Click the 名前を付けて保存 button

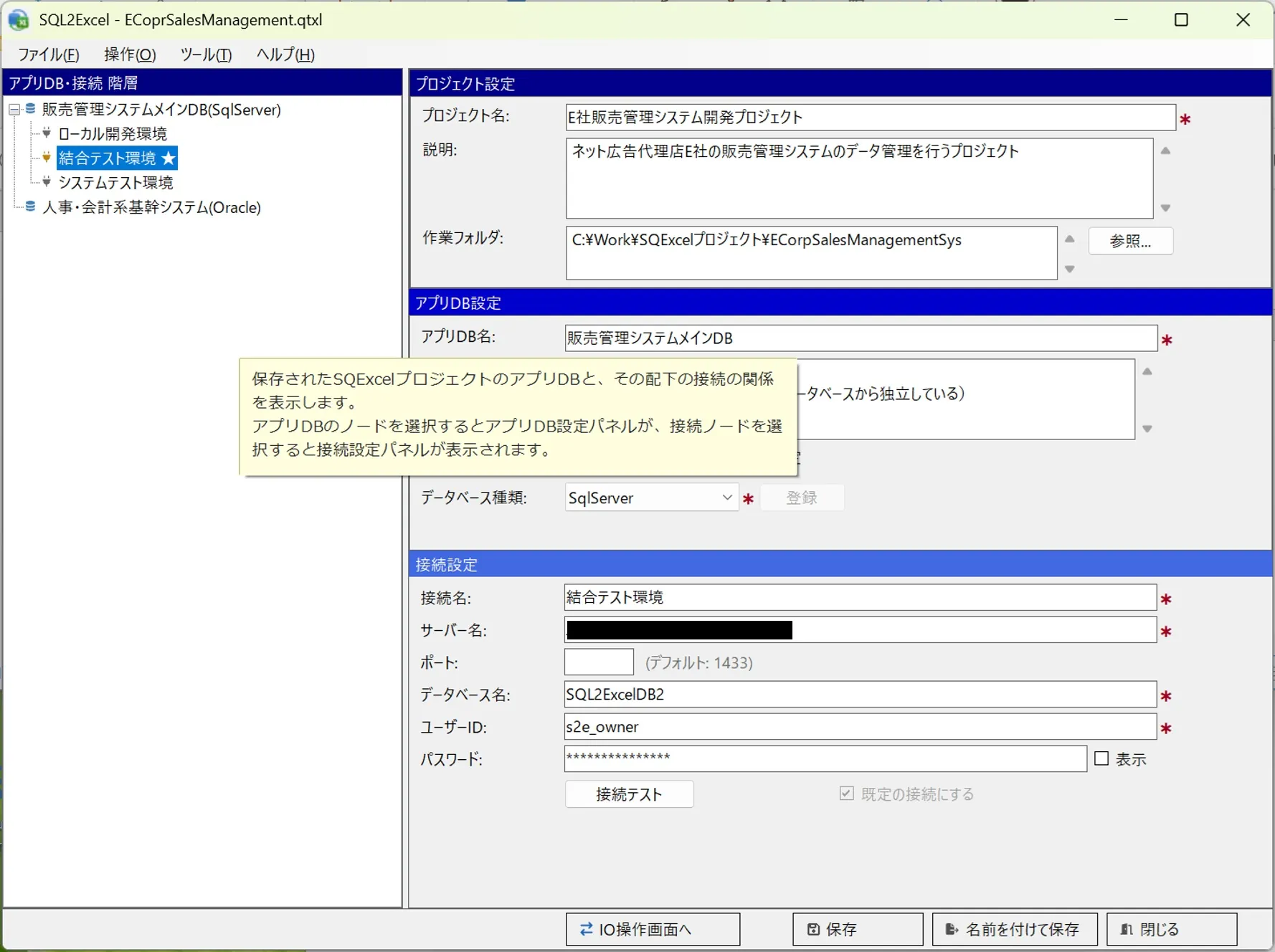point(1015,929)
